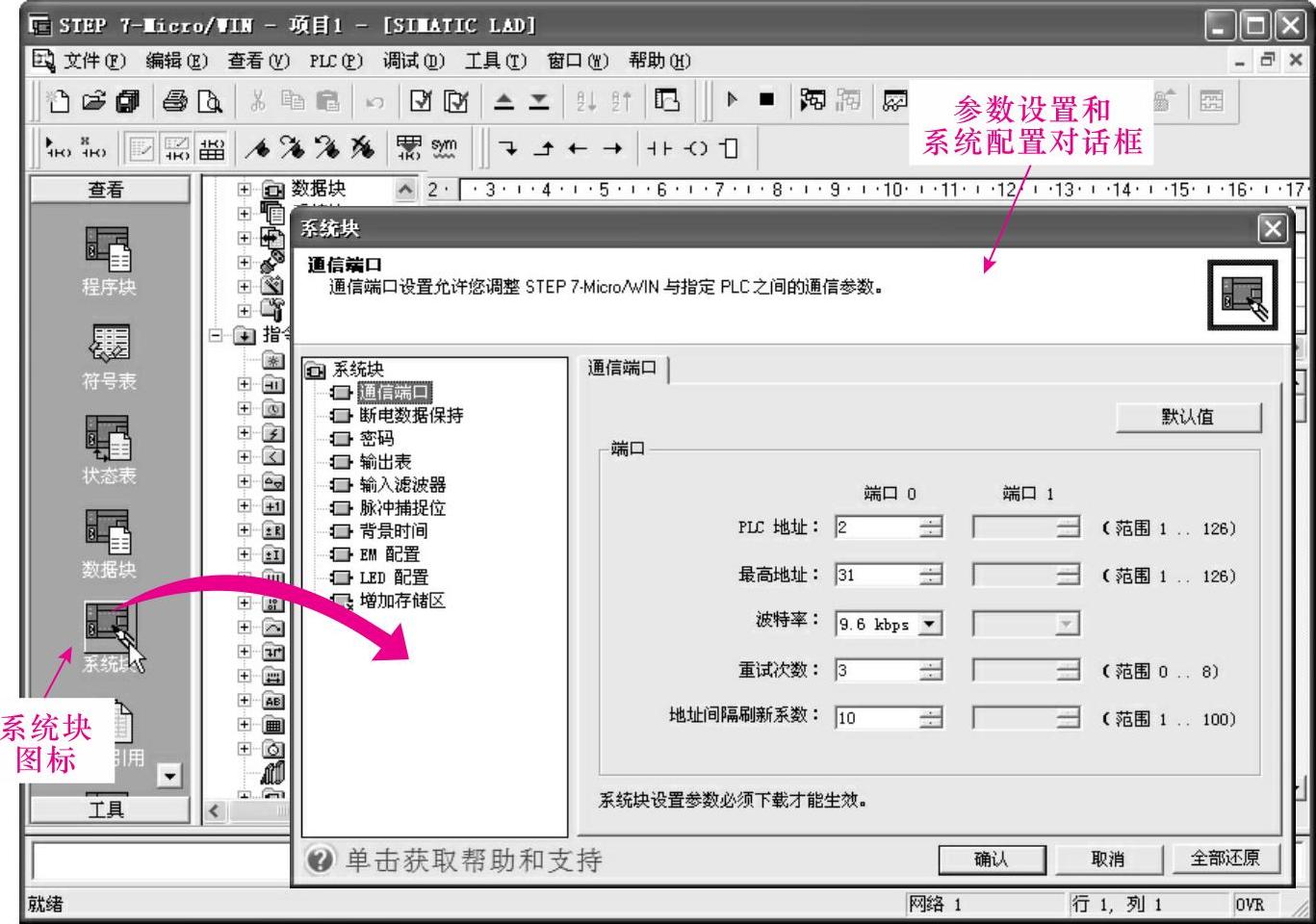Delete a network using the X ladder icon

[93, 148]
